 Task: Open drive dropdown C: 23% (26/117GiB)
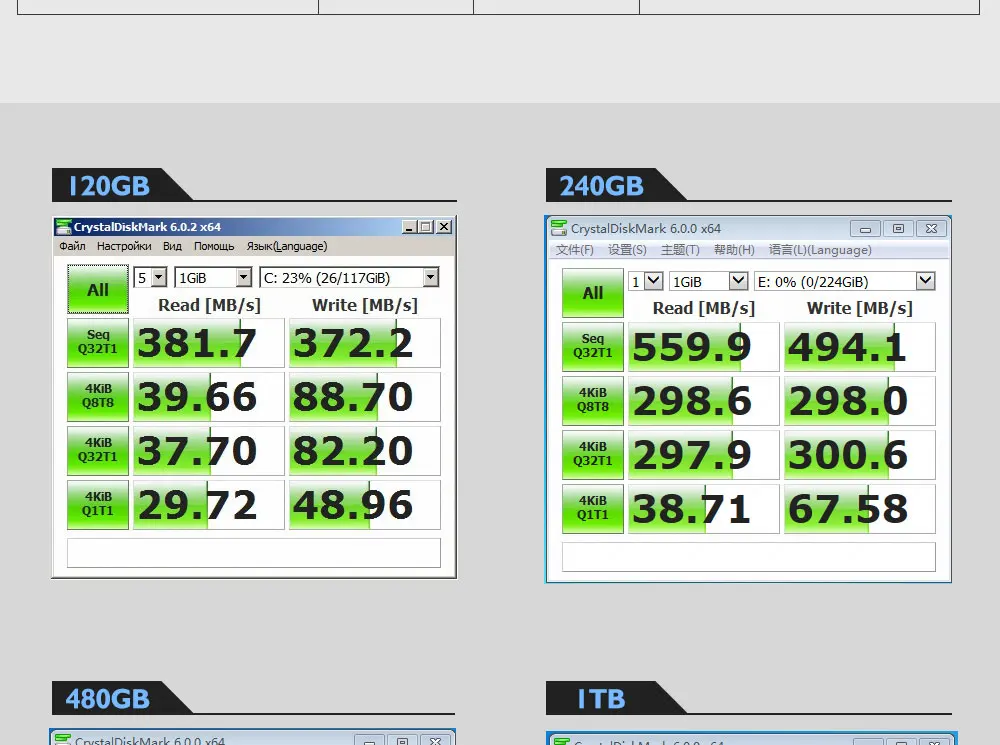(x=349, y=277)
